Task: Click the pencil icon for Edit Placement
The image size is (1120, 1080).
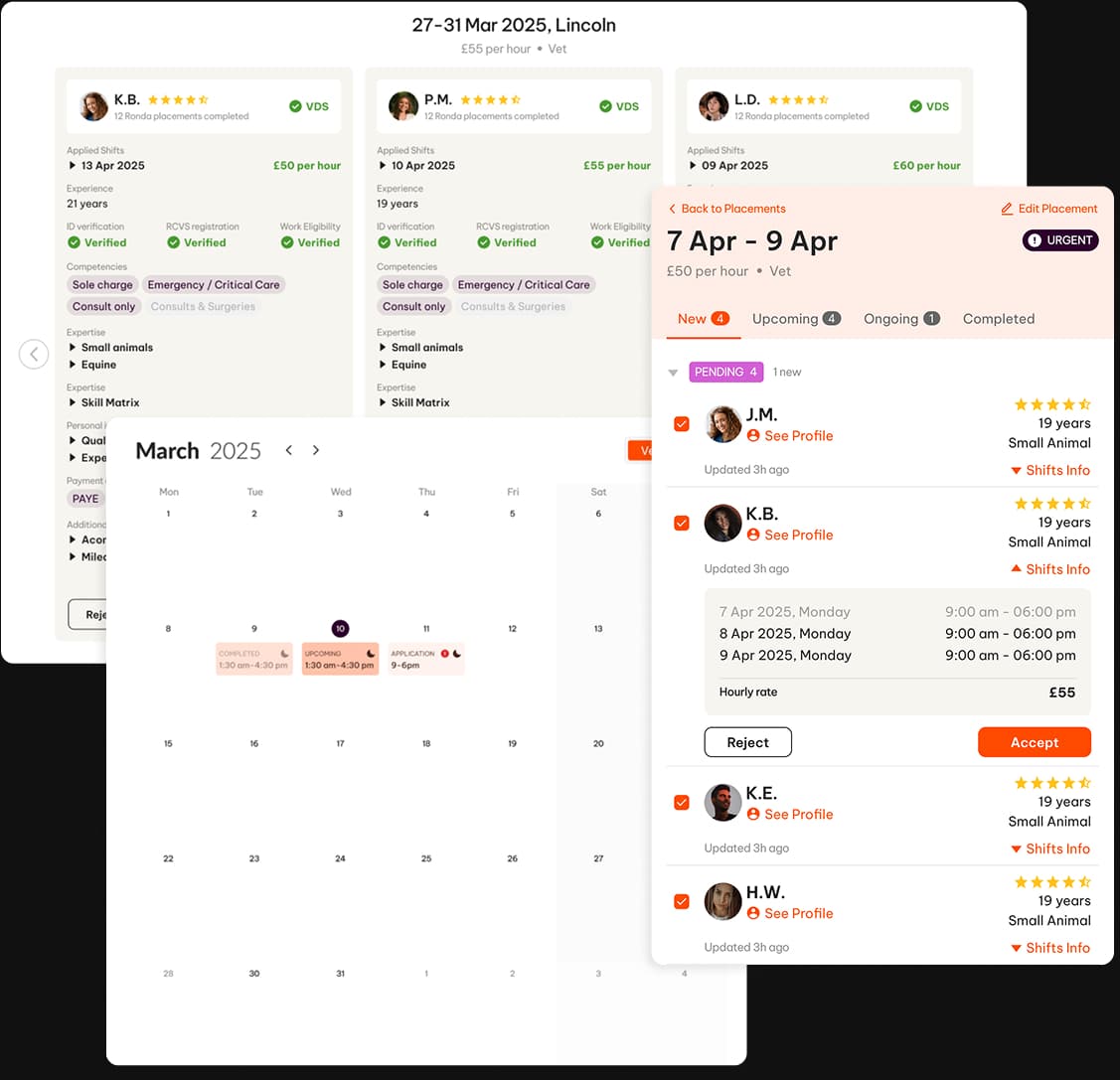Action: pos(1007,209)
